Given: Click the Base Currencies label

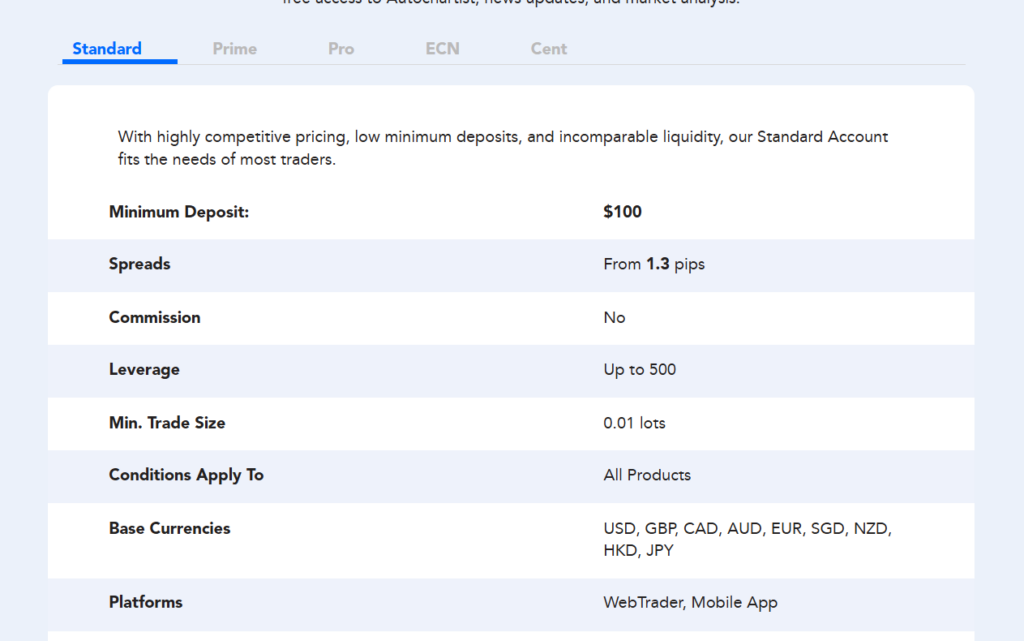Looking at the screenshot, I should pyautogui.click(x=169, y=528).
